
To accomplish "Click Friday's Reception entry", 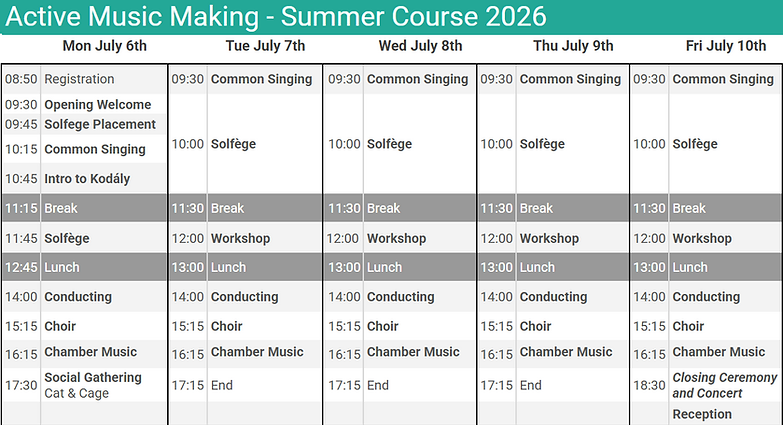I will coord(702,414).
